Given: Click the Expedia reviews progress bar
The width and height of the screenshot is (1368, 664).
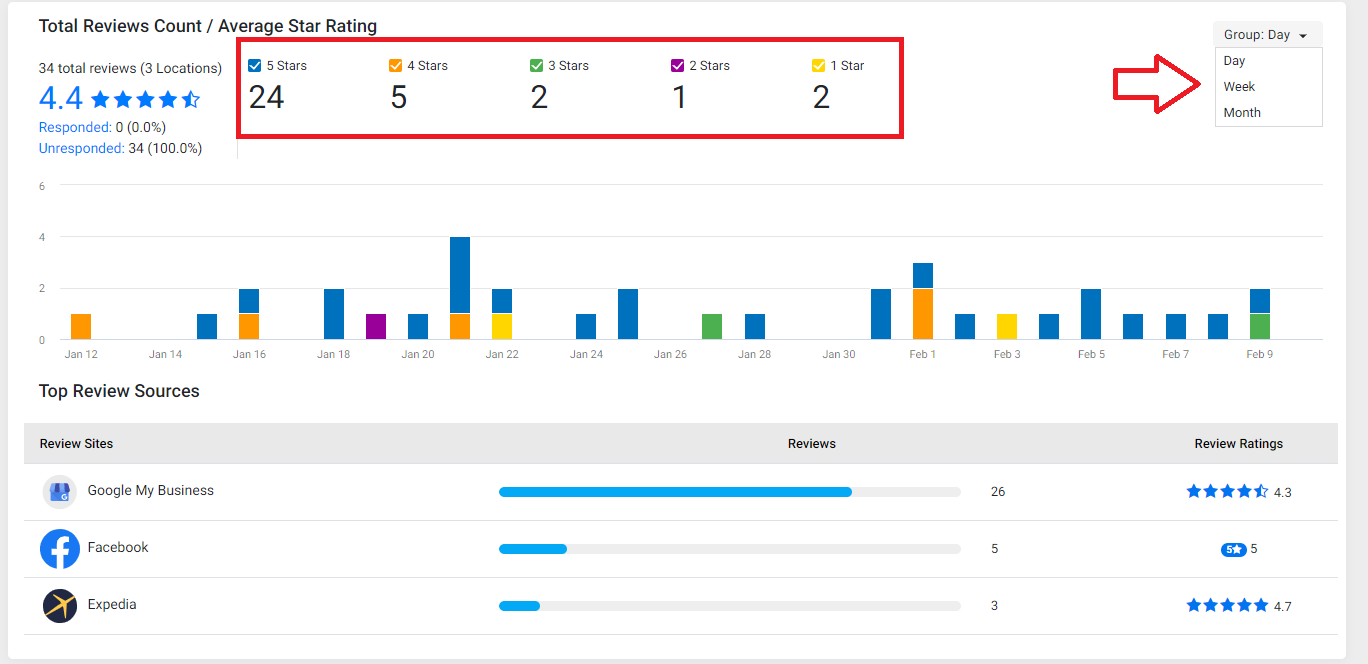Looking at the screenshot, I should click(x=729, y=606).
